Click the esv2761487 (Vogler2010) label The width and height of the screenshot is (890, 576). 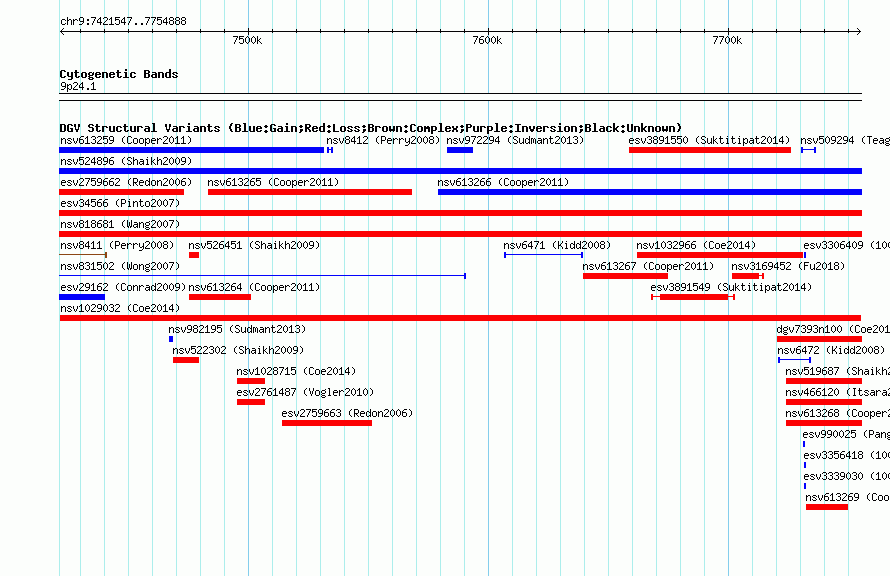pyautogui.click(x=305, y=392)
